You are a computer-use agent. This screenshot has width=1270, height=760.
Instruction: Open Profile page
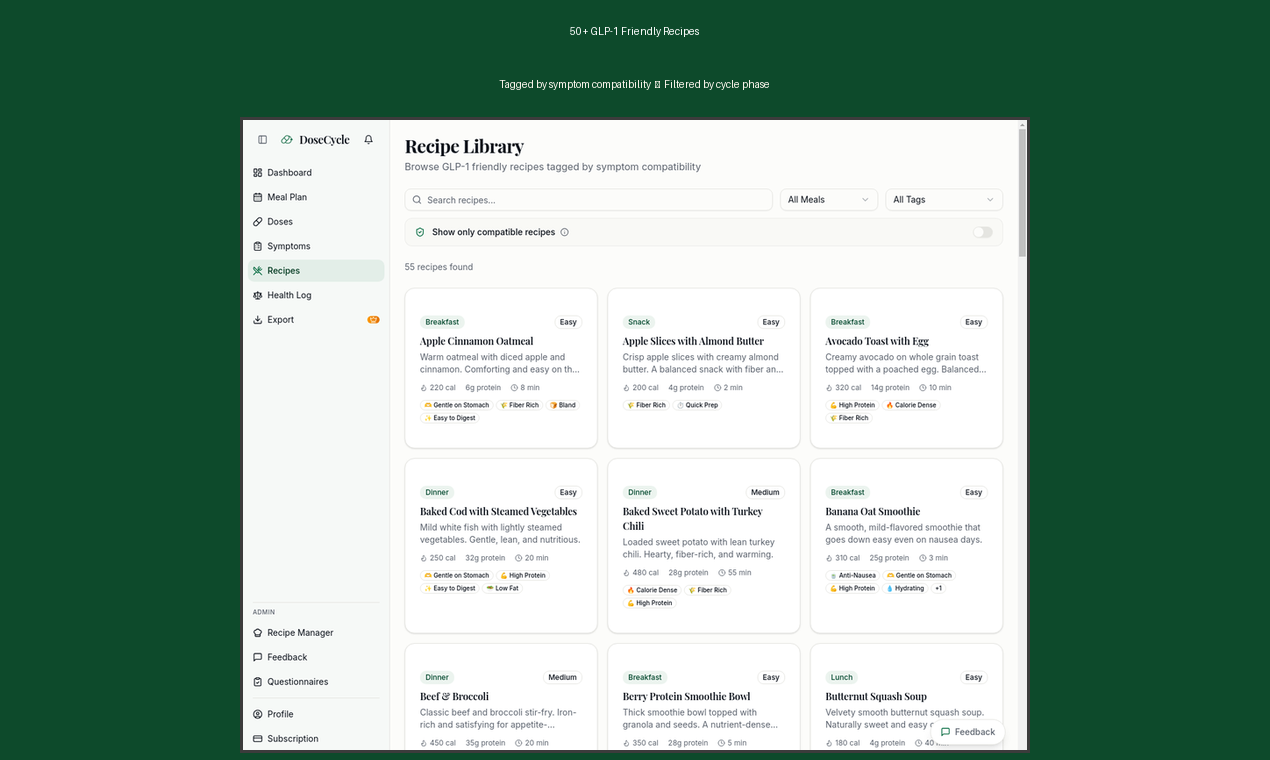point(316,714)
